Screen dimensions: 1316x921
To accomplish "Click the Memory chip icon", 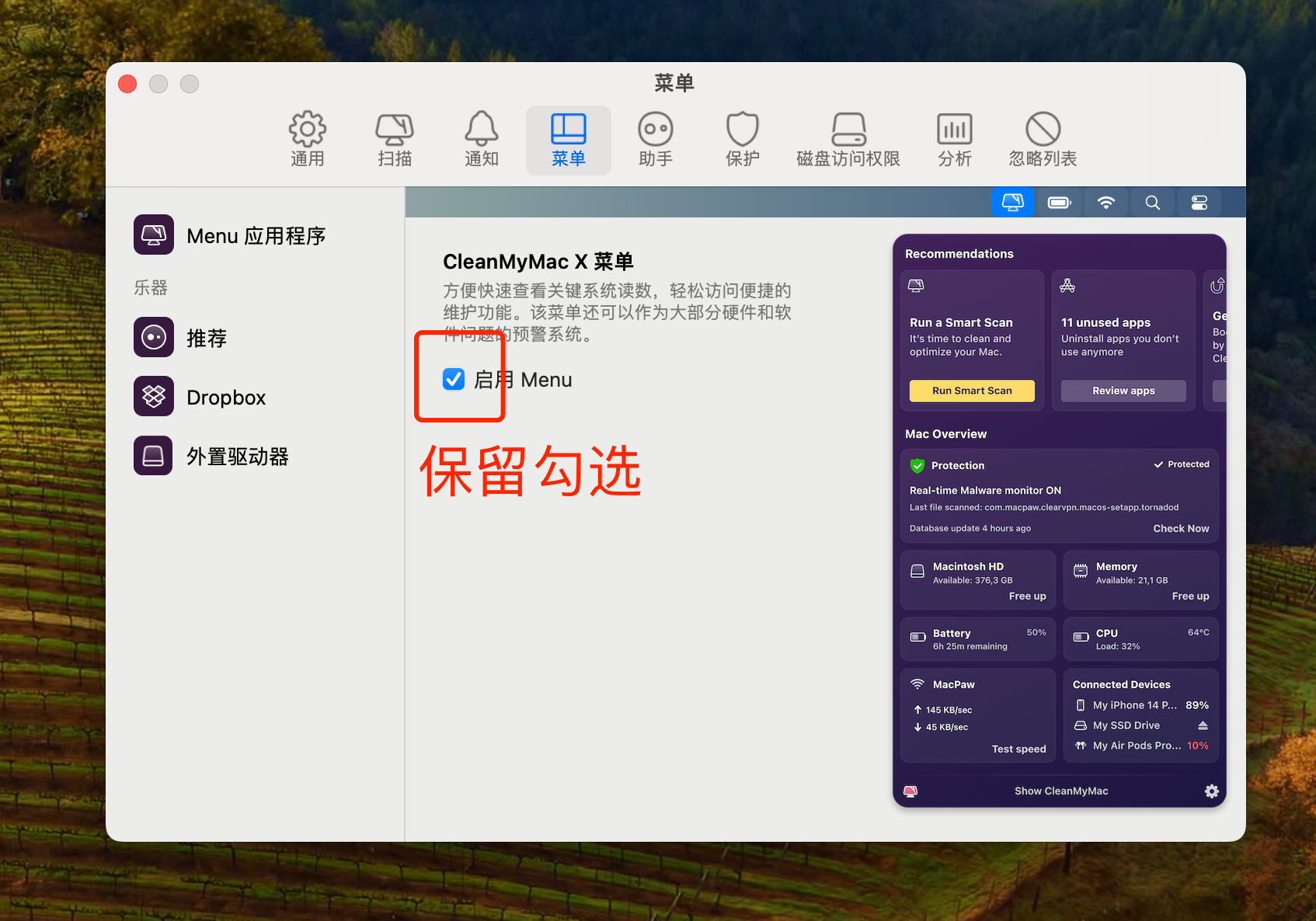I will (1081, 572).
